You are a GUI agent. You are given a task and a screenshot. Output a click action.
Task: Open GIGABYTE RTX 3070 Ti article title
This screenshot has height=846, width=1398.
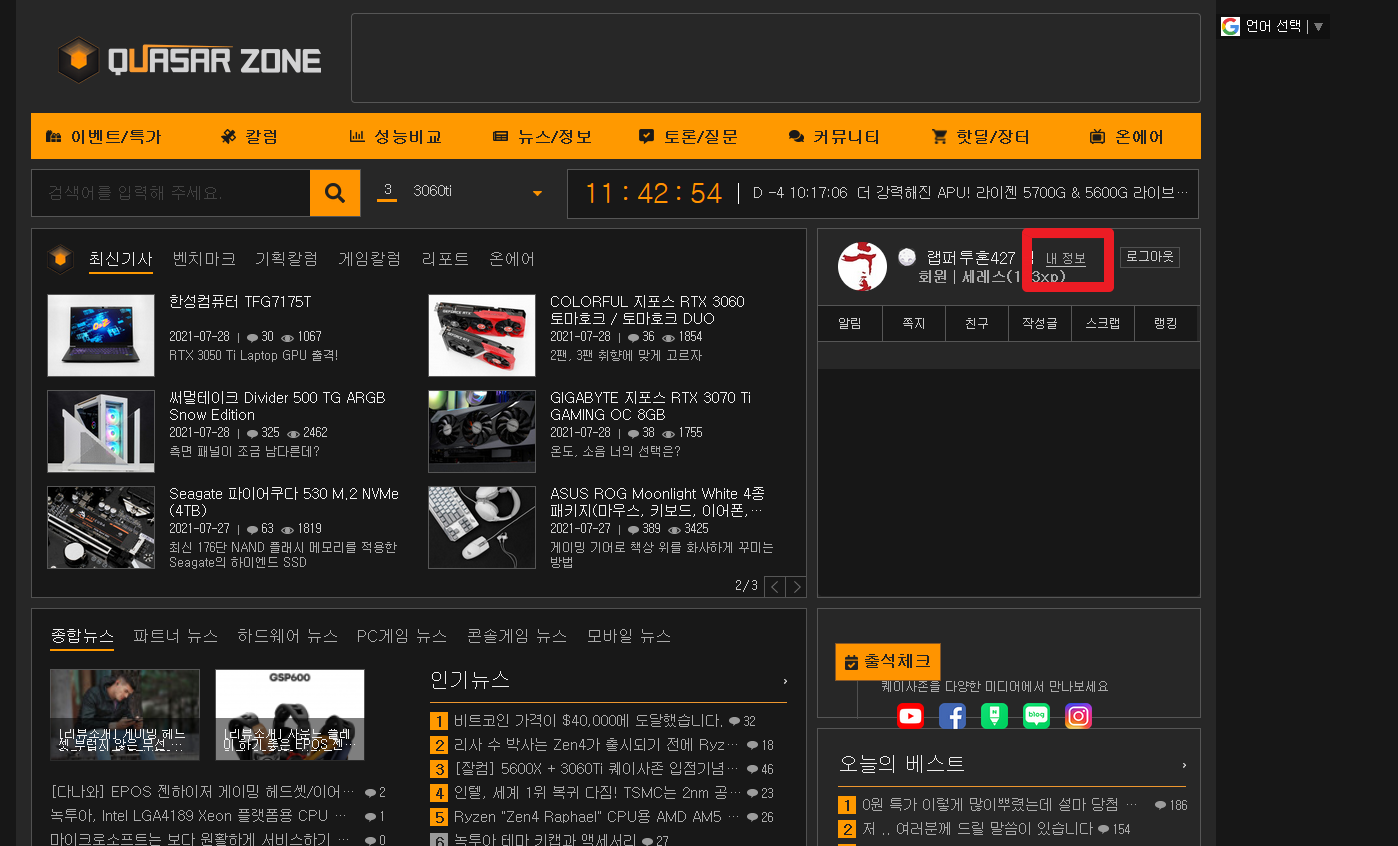[650, 406]
